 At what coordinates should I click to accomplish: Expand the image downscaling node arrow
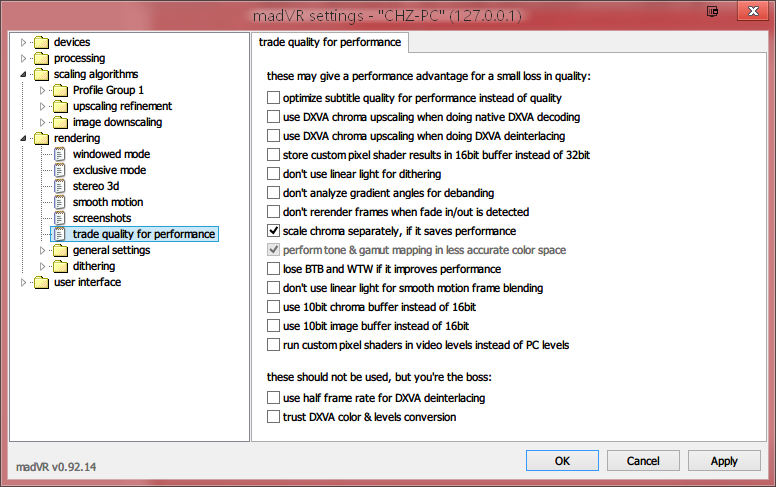tap(42, 122)
